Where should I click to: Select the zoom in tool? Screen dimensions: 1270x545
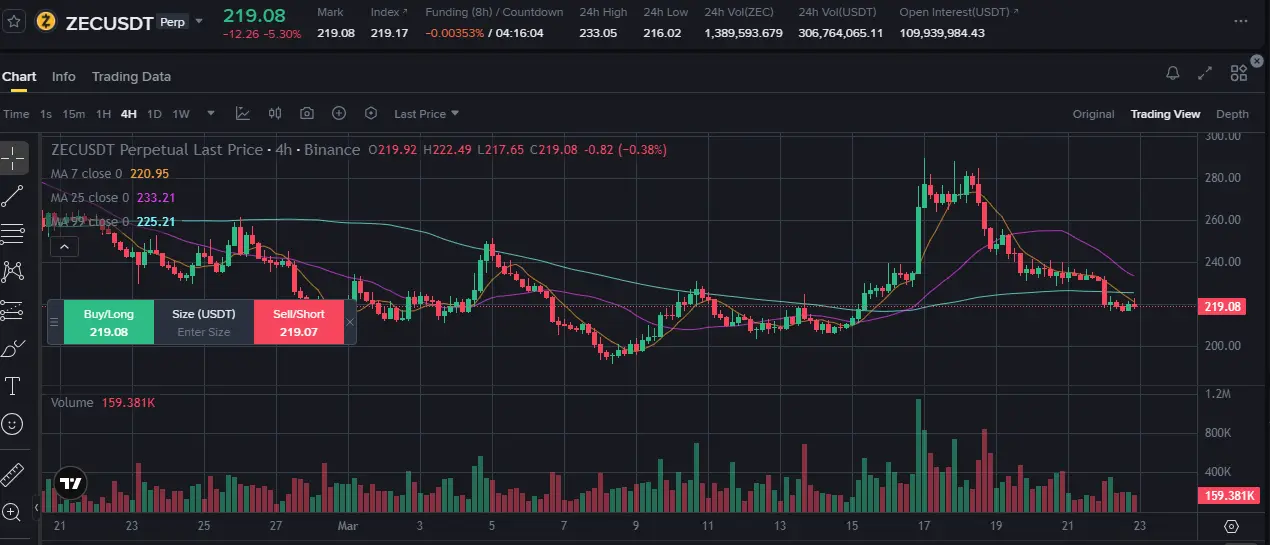(x=13, y=512)
